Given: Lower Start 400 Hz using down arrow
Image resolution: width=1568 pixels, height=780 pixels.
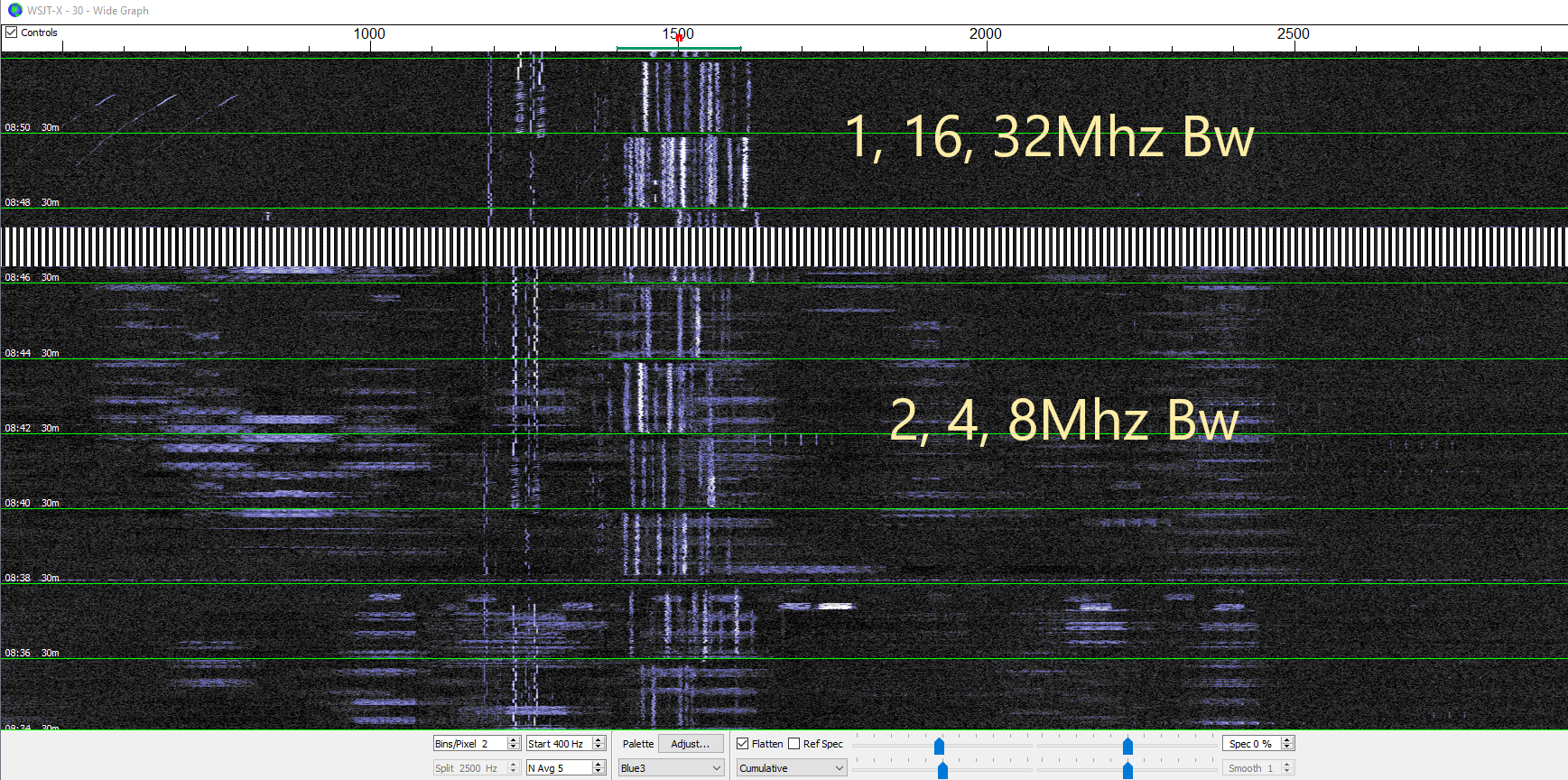Looking at the screenshot, I should tap(598, 747).
